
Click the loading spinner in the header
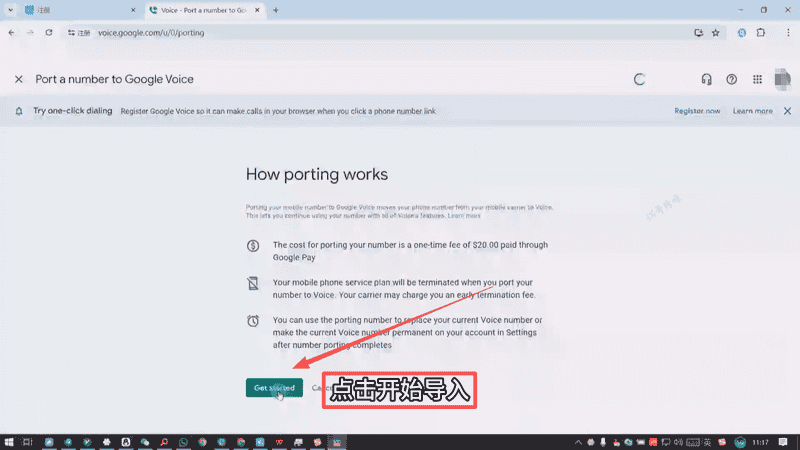point(639,79)
